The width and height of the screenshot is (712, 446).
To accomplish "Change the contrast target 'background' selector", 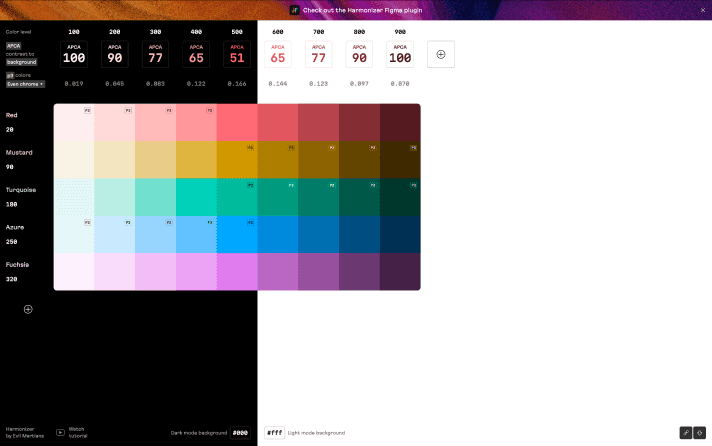I will pos(21,62).
